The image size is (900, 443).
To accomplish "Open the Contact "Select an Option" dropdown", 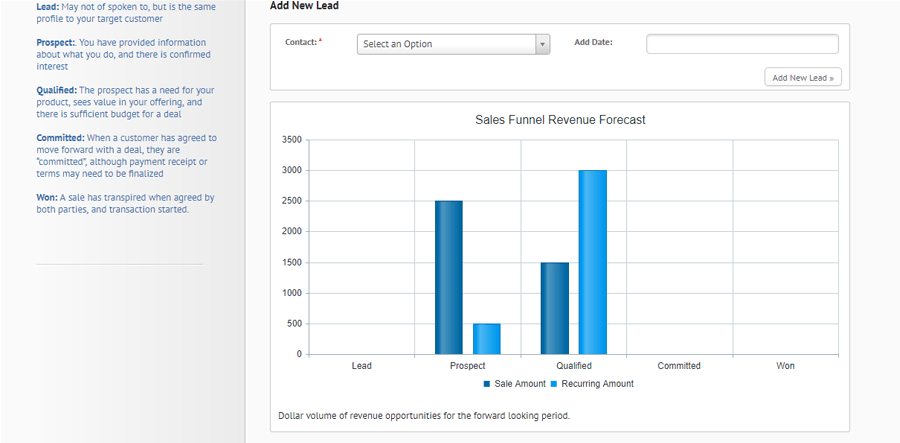I will (453, 44).
